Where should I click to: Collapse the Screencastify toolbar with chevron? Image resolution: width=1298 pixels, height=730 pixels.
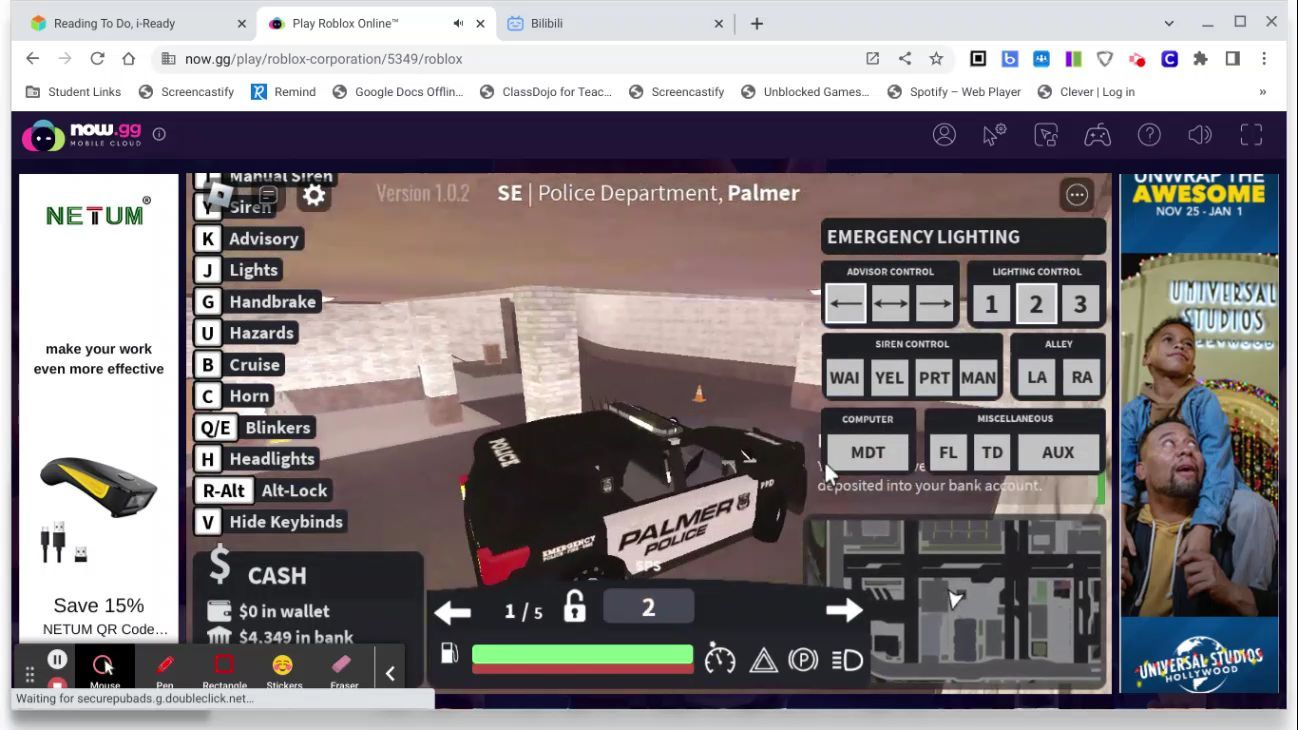390,673
